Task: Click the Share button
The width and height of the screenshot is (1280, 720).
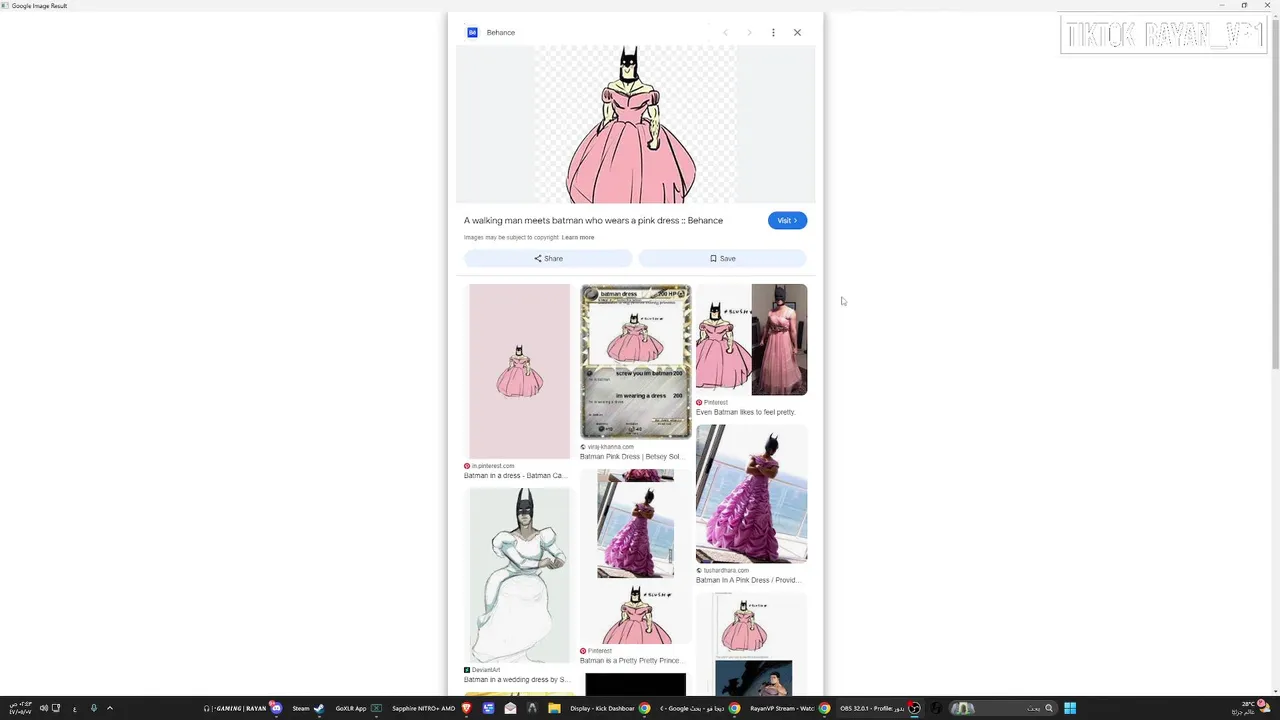Action: pos(548,258)
